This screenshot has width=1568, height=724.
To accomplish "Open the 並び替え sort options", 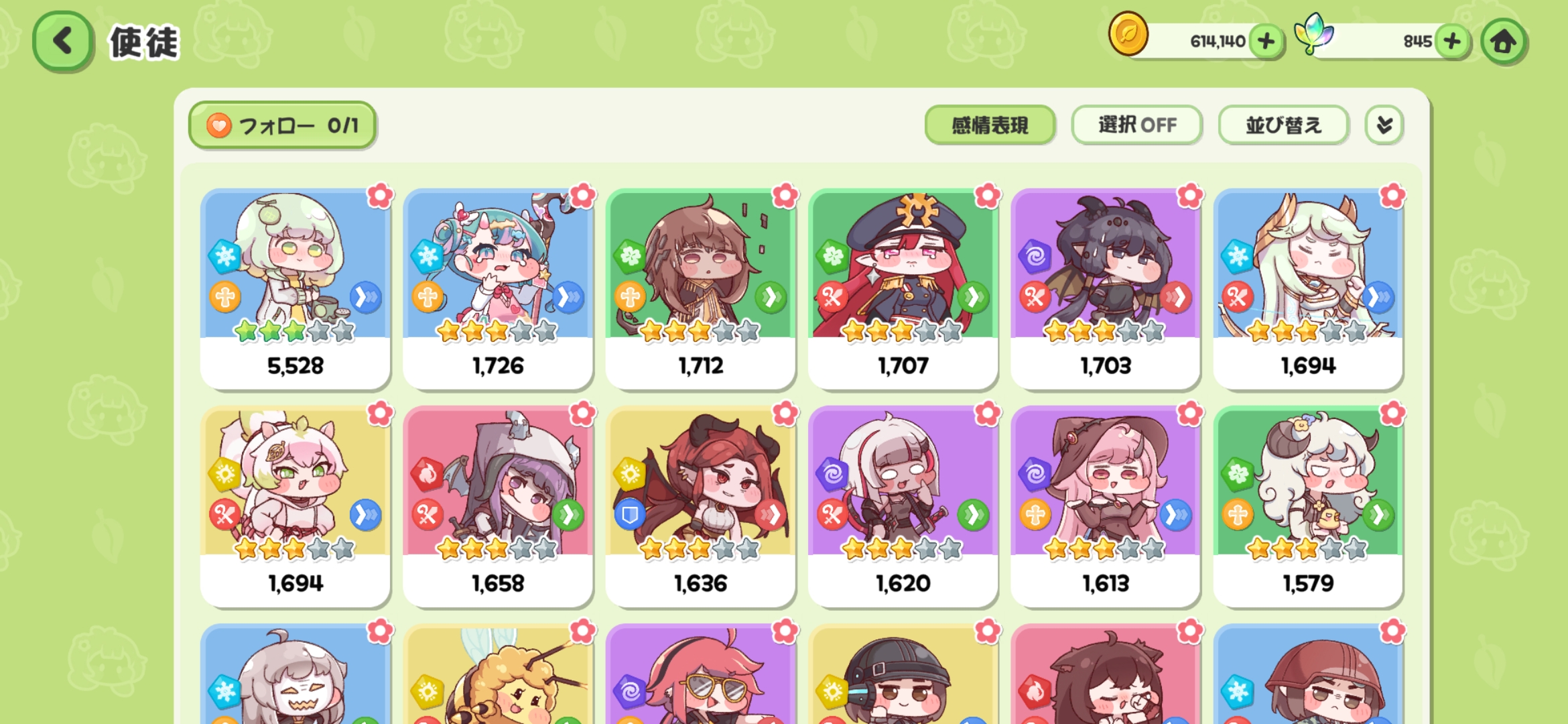I will pos(1283,125).
